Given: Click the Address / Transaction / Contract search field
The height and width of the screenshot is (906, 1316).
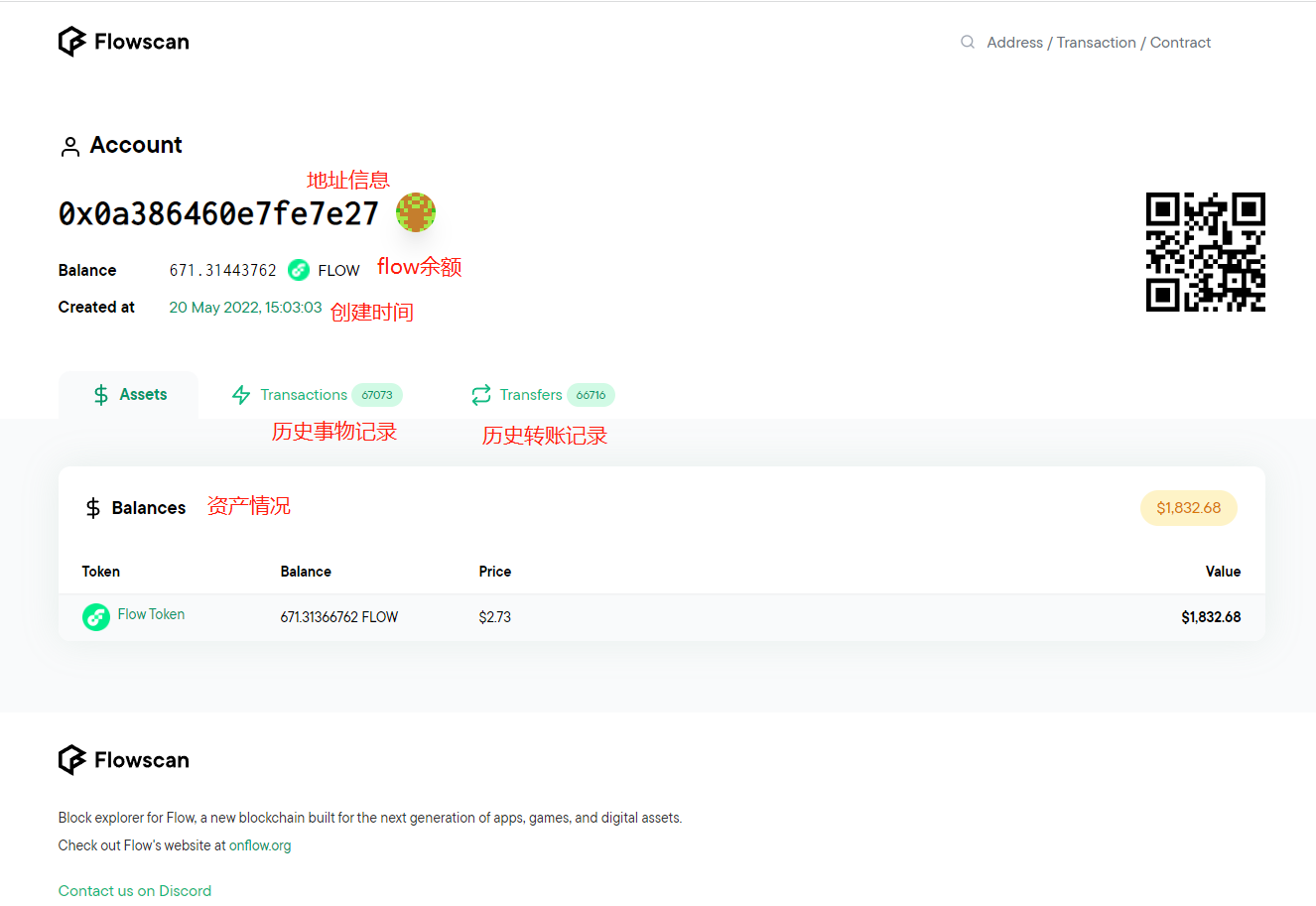Looking at the screenshot, I should [x=1098, y=43].
